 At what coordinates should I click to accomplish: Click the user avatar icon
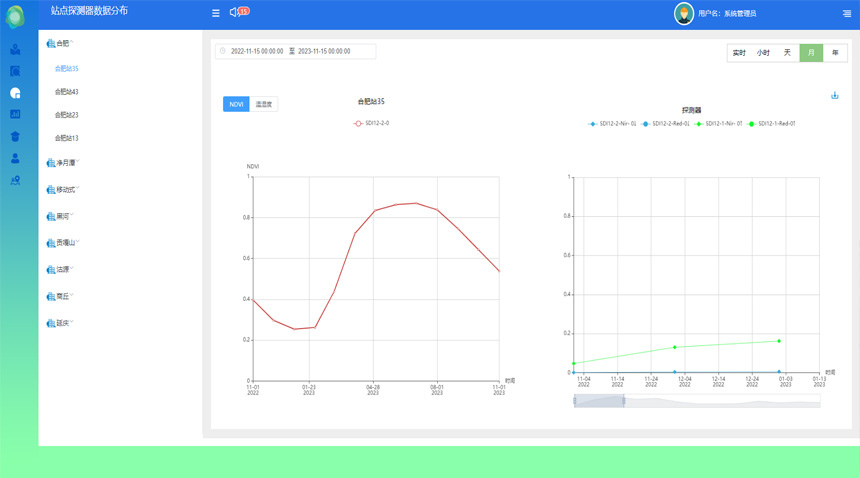coord(684,13)
